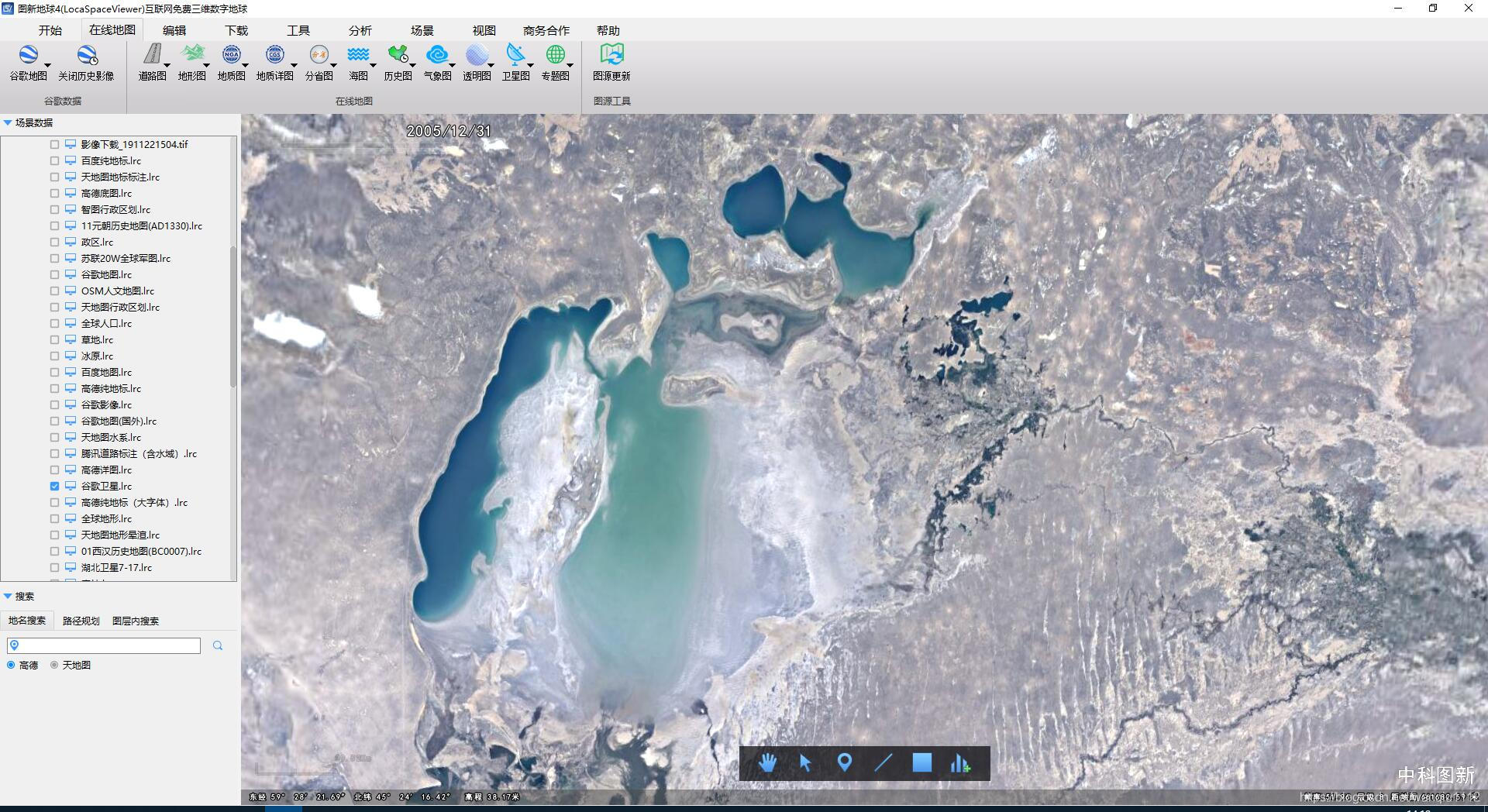Enable the 全球人口.lrc layer checkbox
This screenshot has height=812, width=1488.
click(x=54, y=323)
